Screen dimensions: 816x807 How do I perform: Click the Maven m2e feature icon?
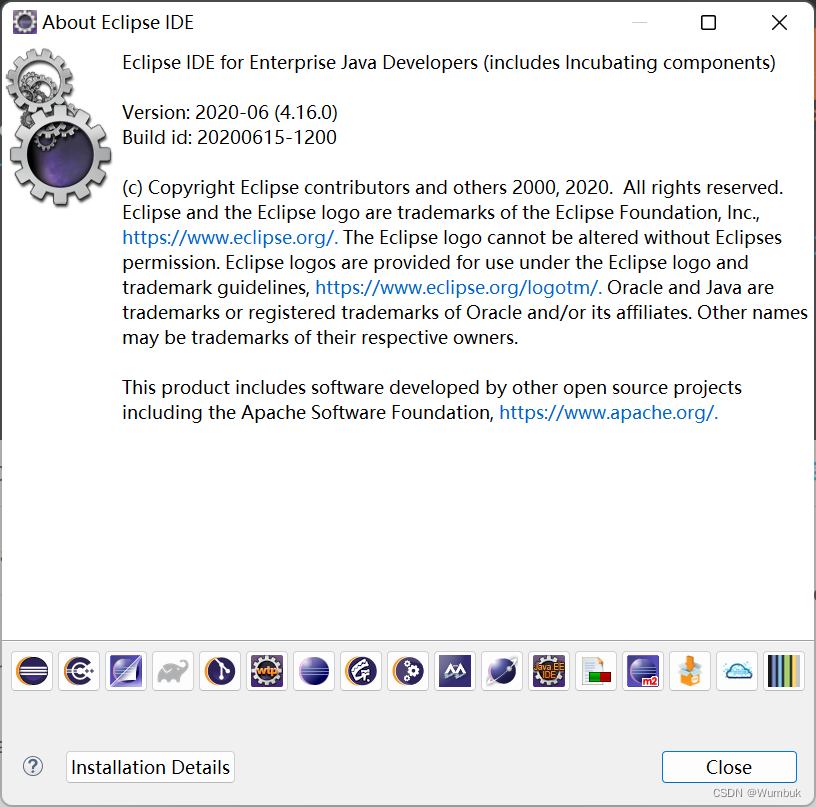coord(642,671)
